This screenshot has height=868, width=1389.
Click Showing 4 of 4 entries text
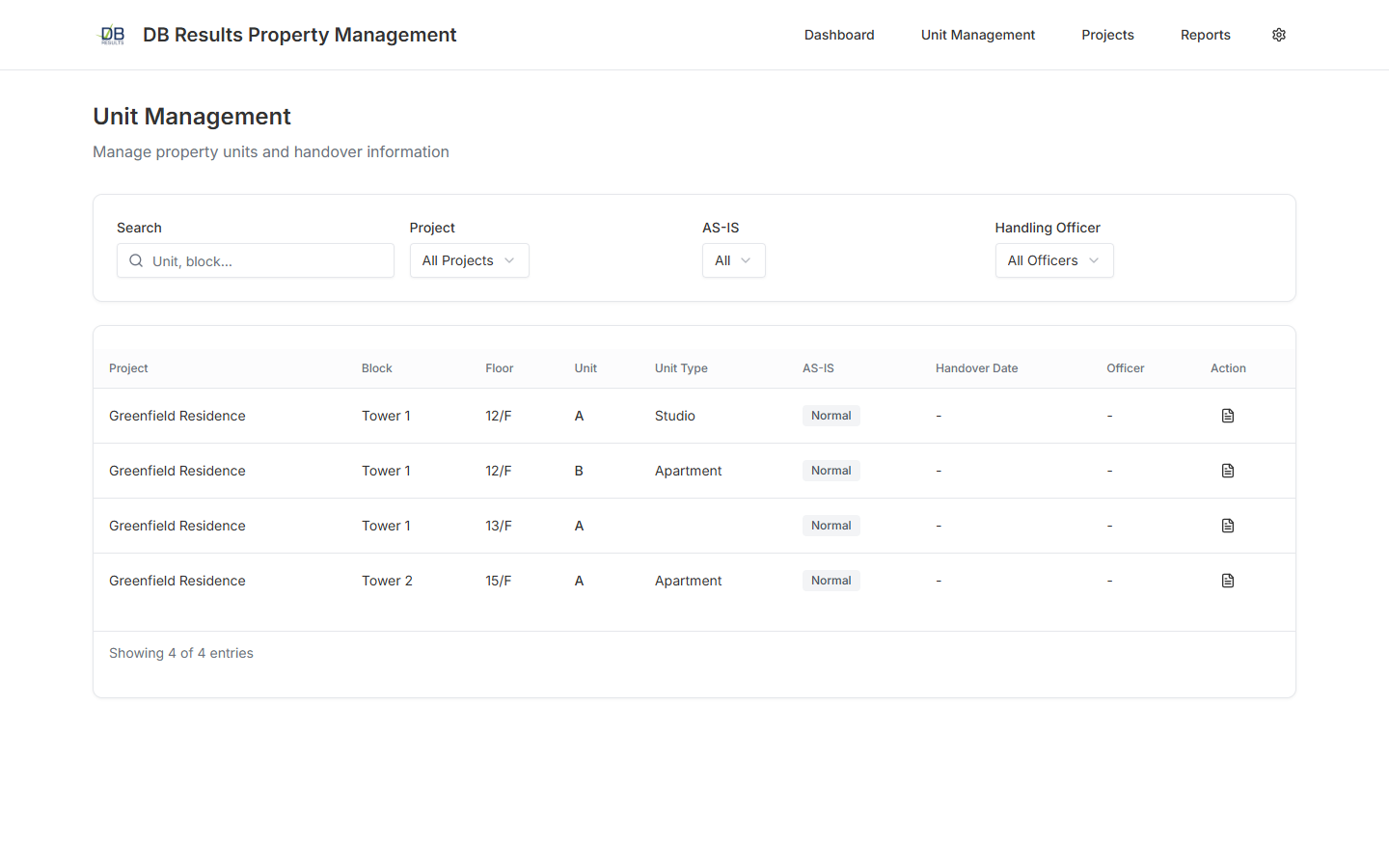181,653
